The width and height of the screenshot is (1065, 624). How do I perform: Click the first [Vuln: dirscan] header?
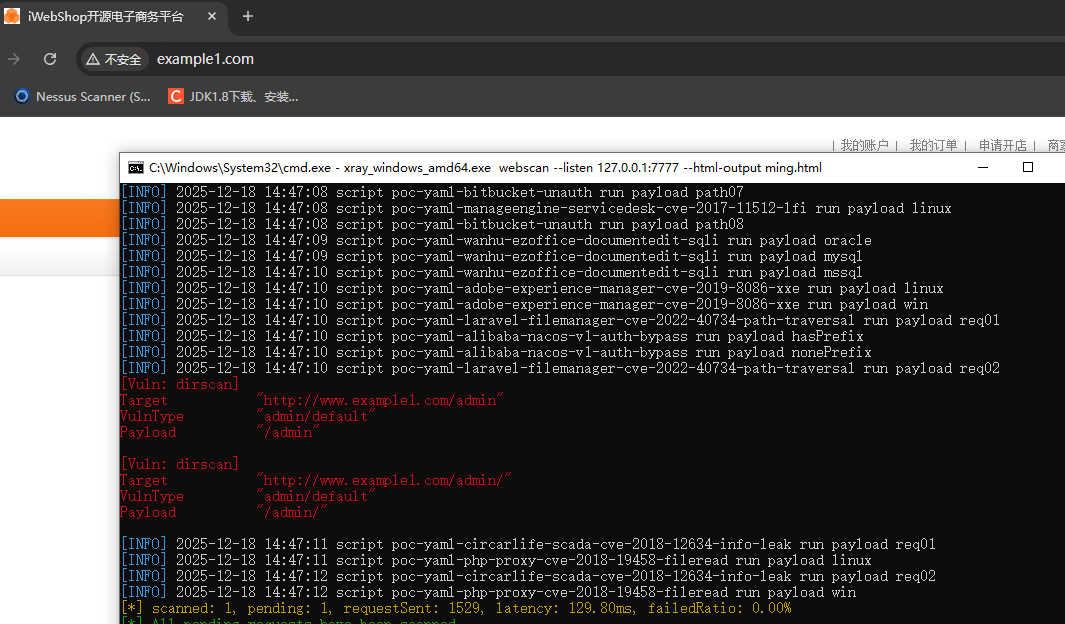tap(180, 384)
